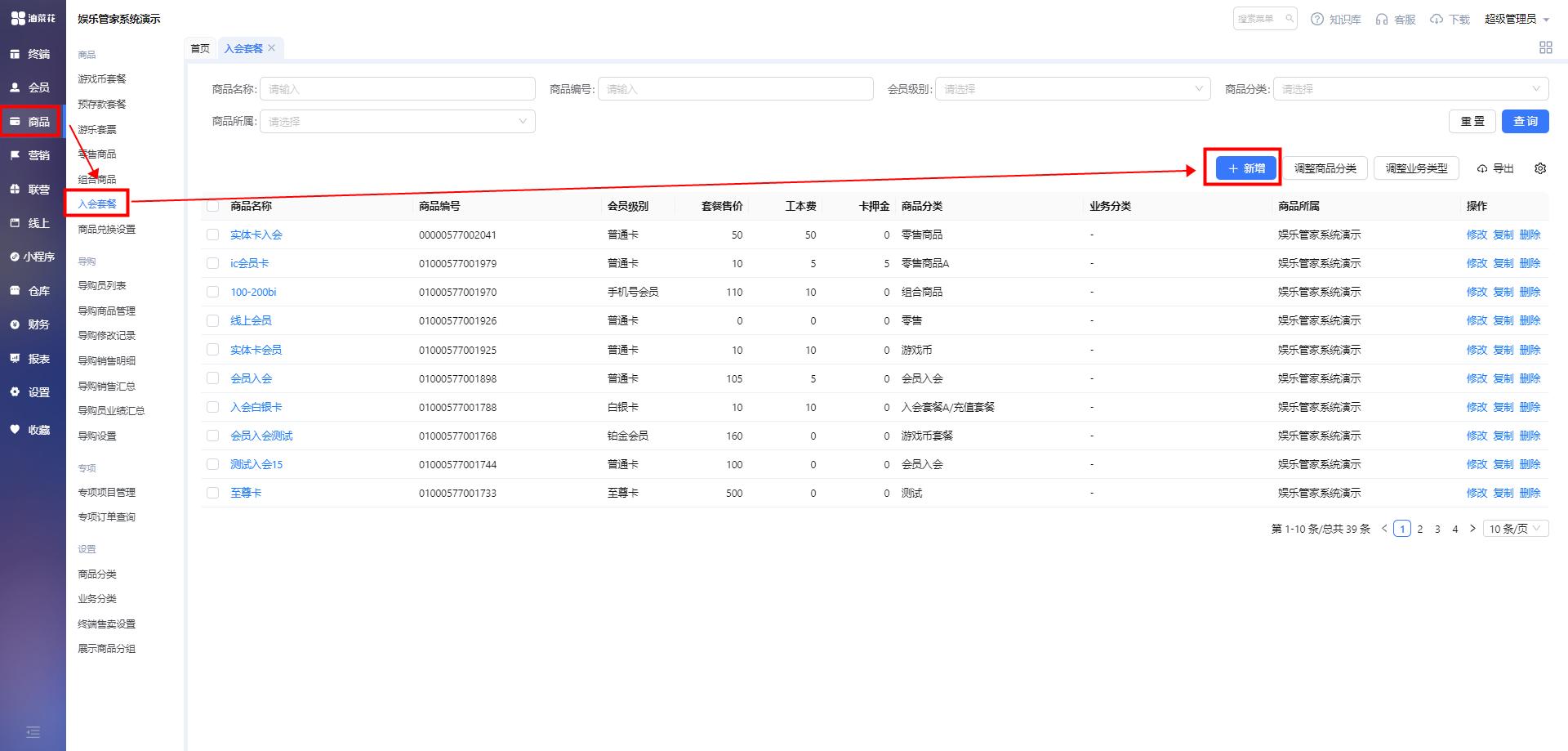This screenshot has height=751, width=1568.
Task: Close the 入会套餐 tab
Action: click(272, 48)
